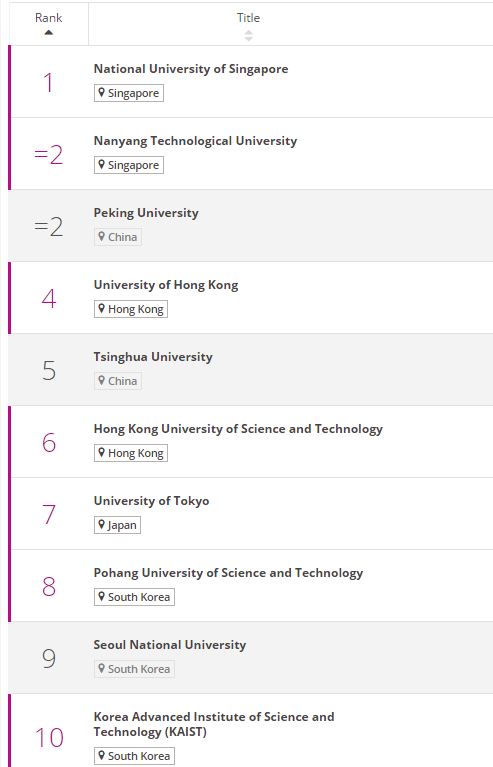Click Singapore location tag under National University
The image size is (493, 767).
coord(129,93)
